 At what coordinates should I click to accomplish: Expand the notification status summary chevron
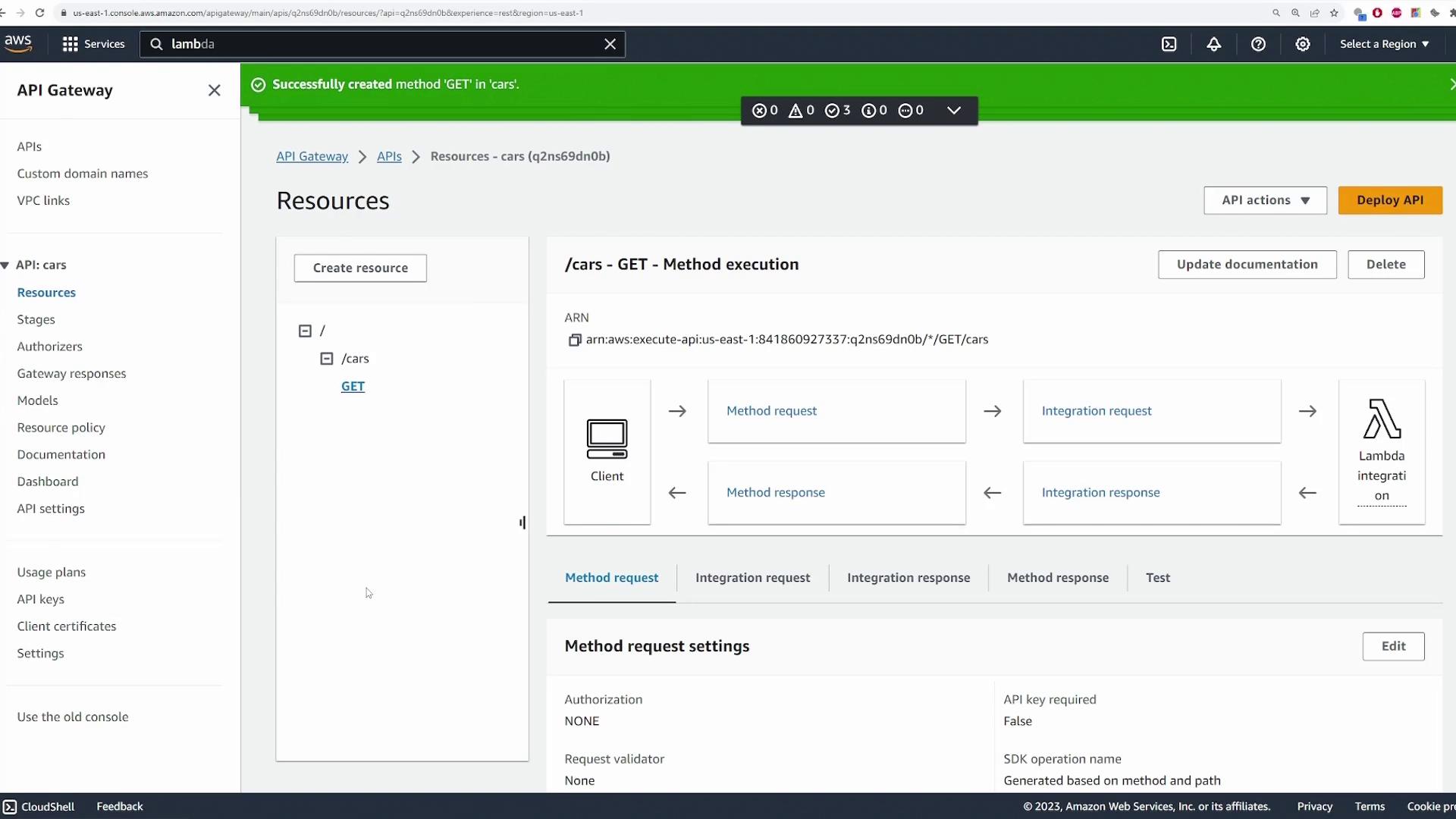[x=953, y=111]
